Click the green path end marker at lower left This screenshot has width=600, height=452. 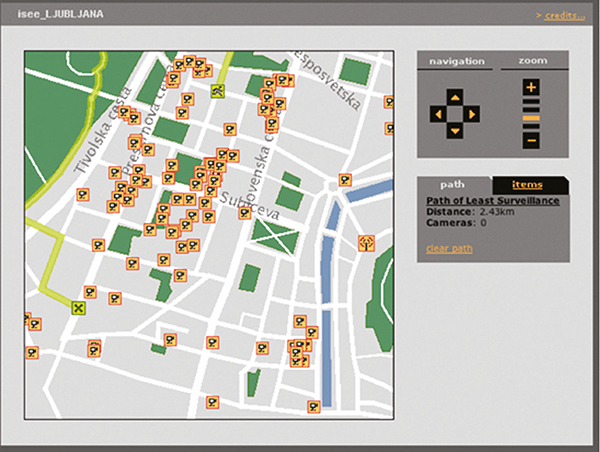tap(79, 308)
